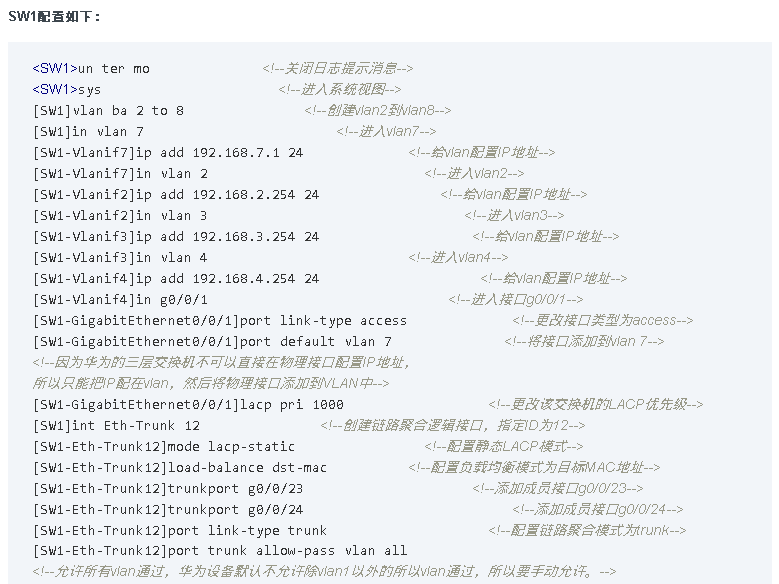Click the 'port default vlan 7' command
The width and height of the screenshot is (779, 584).
315,341
